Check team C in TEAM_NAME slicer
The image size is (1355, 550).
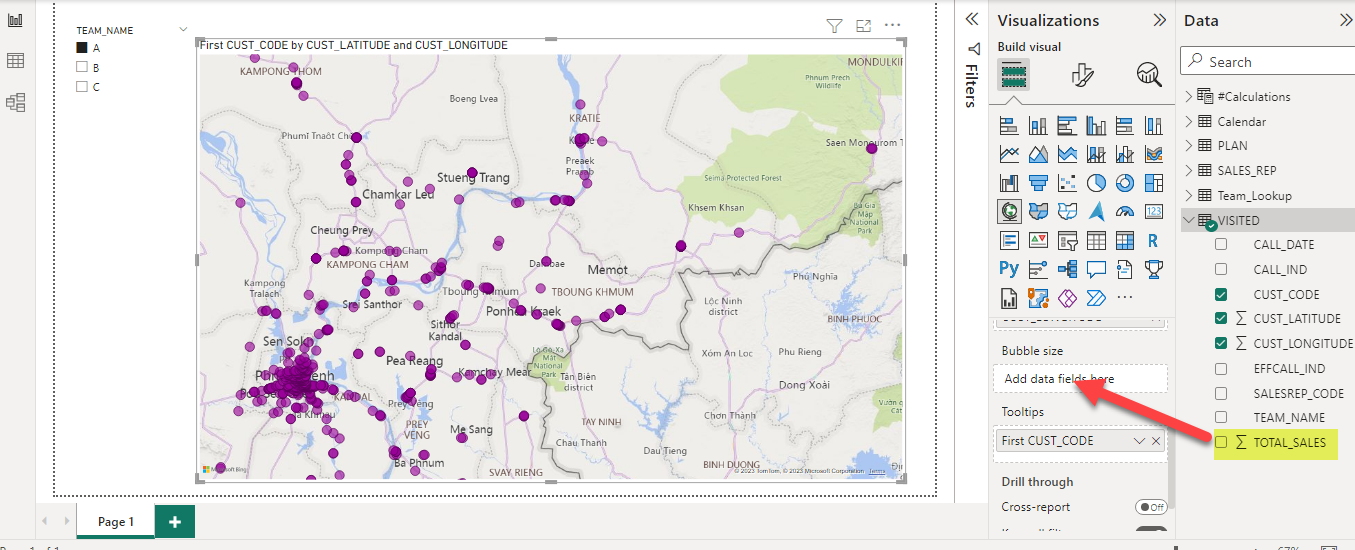[82, 87]
